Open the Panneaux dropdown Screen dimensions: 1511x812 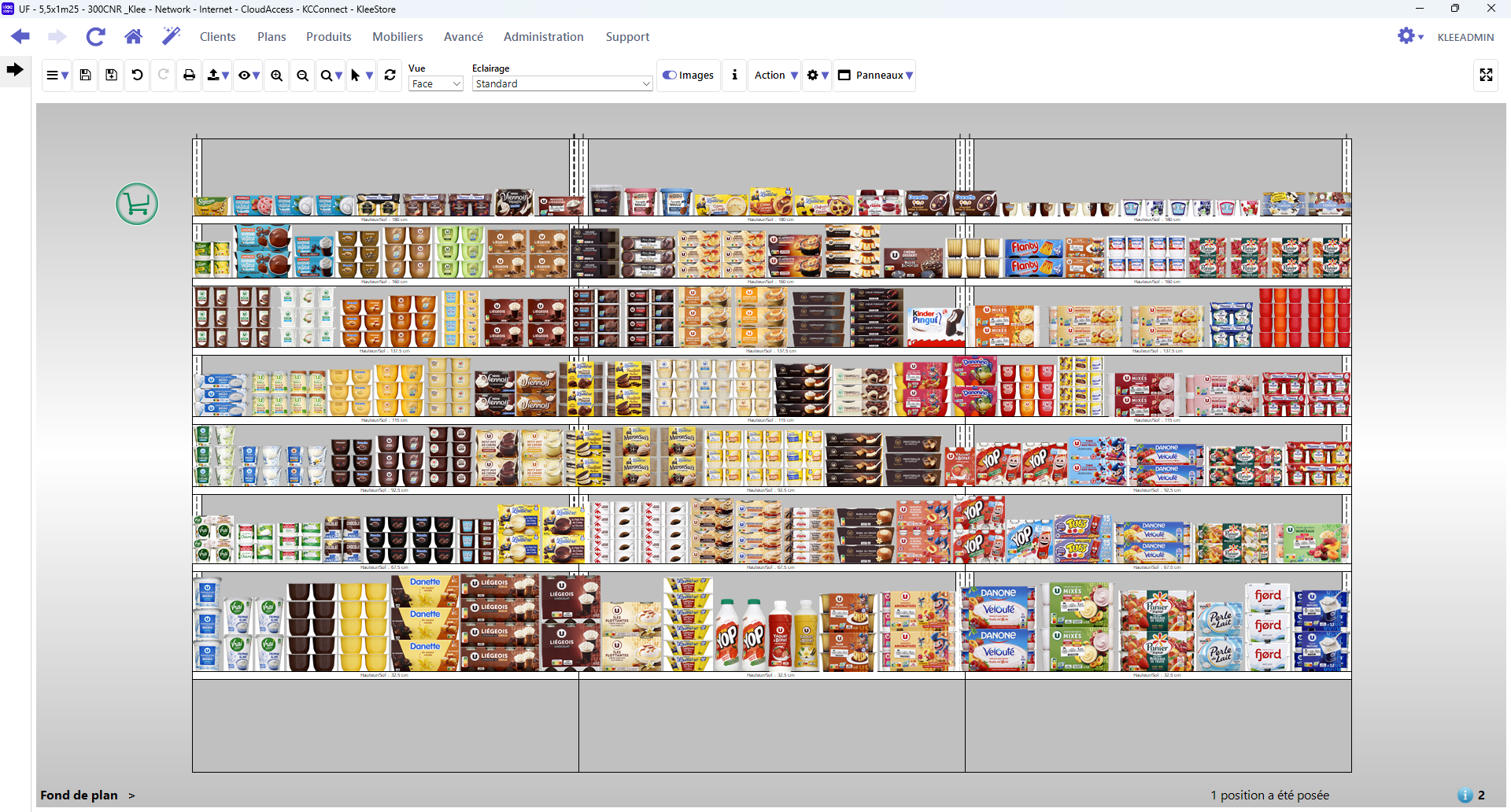[x=875, y=76]
